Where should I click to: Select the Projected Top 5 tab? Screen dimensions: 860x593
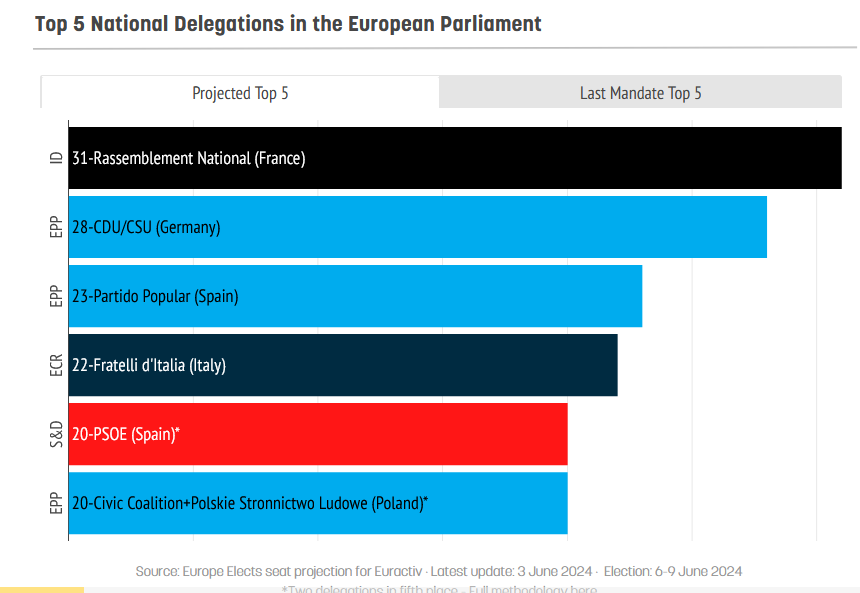(240, 93)
